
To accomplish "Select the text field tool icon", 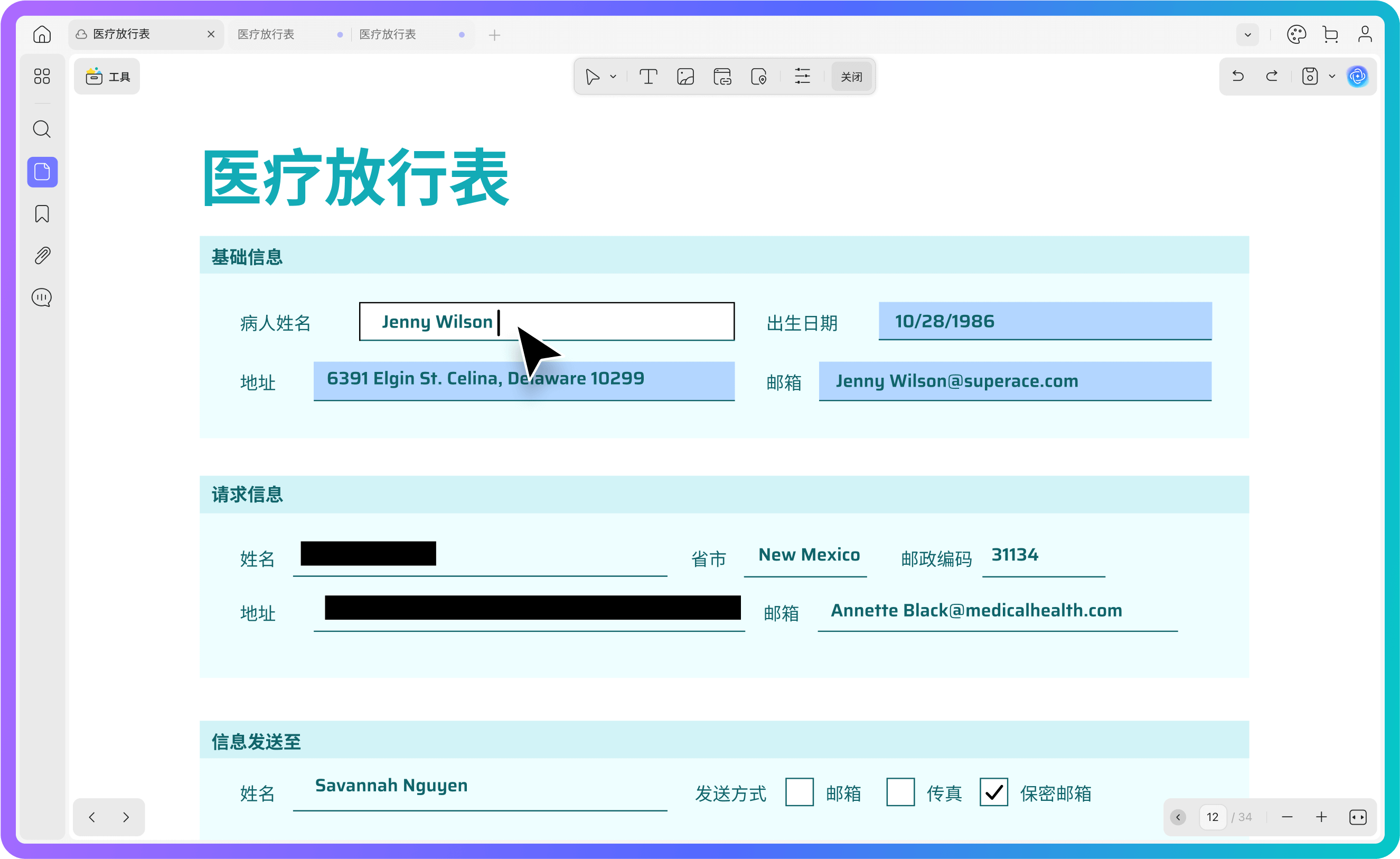I will (649, 77).
